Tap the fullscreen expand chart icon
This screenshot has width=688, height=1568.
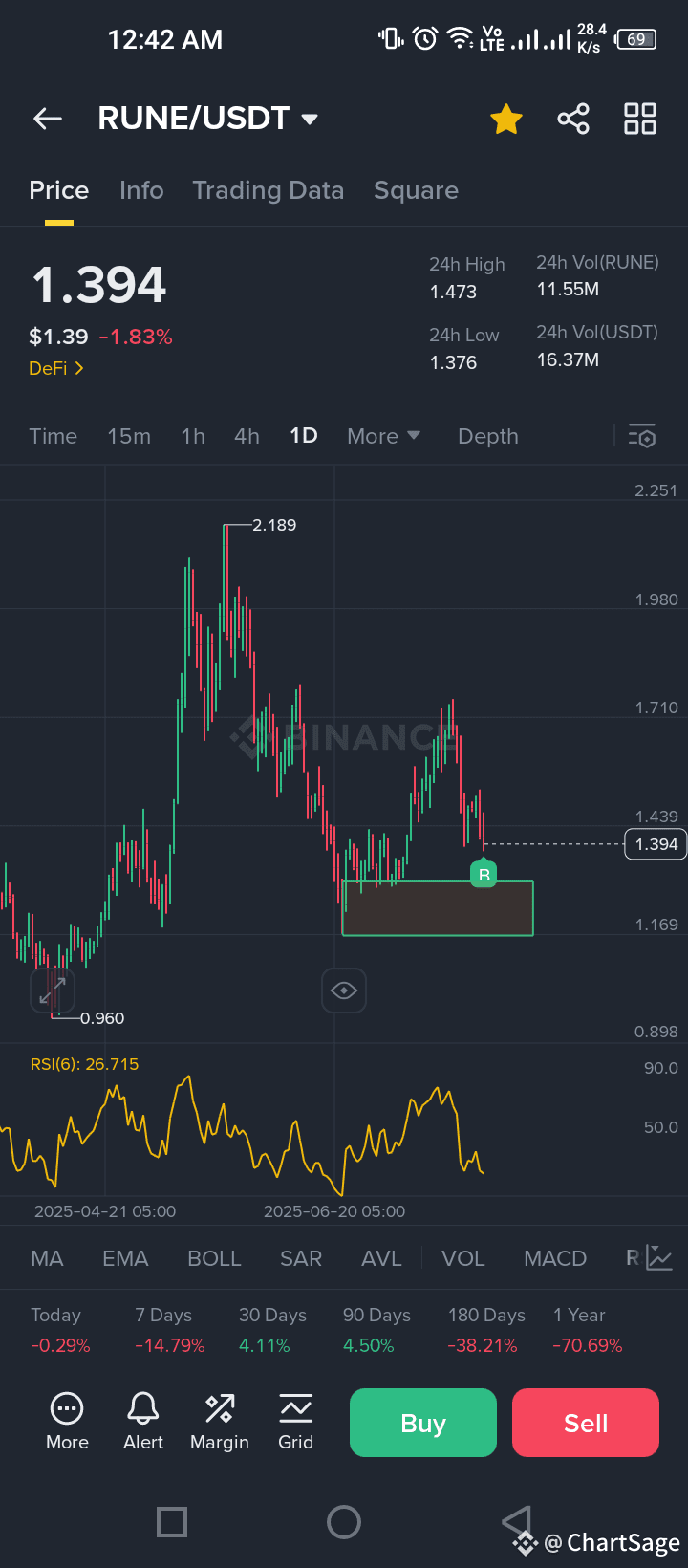point(53,991)
